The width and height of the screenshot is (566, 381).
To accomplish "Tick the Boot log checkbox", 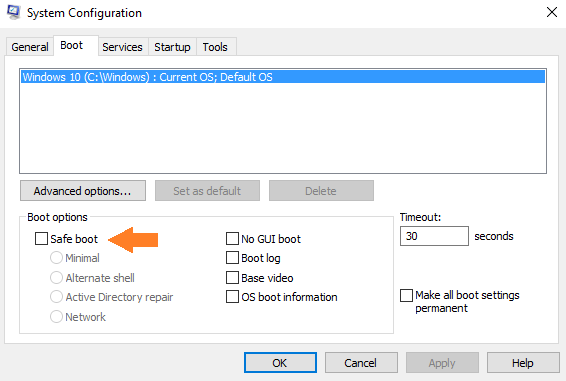I will 232,258.
